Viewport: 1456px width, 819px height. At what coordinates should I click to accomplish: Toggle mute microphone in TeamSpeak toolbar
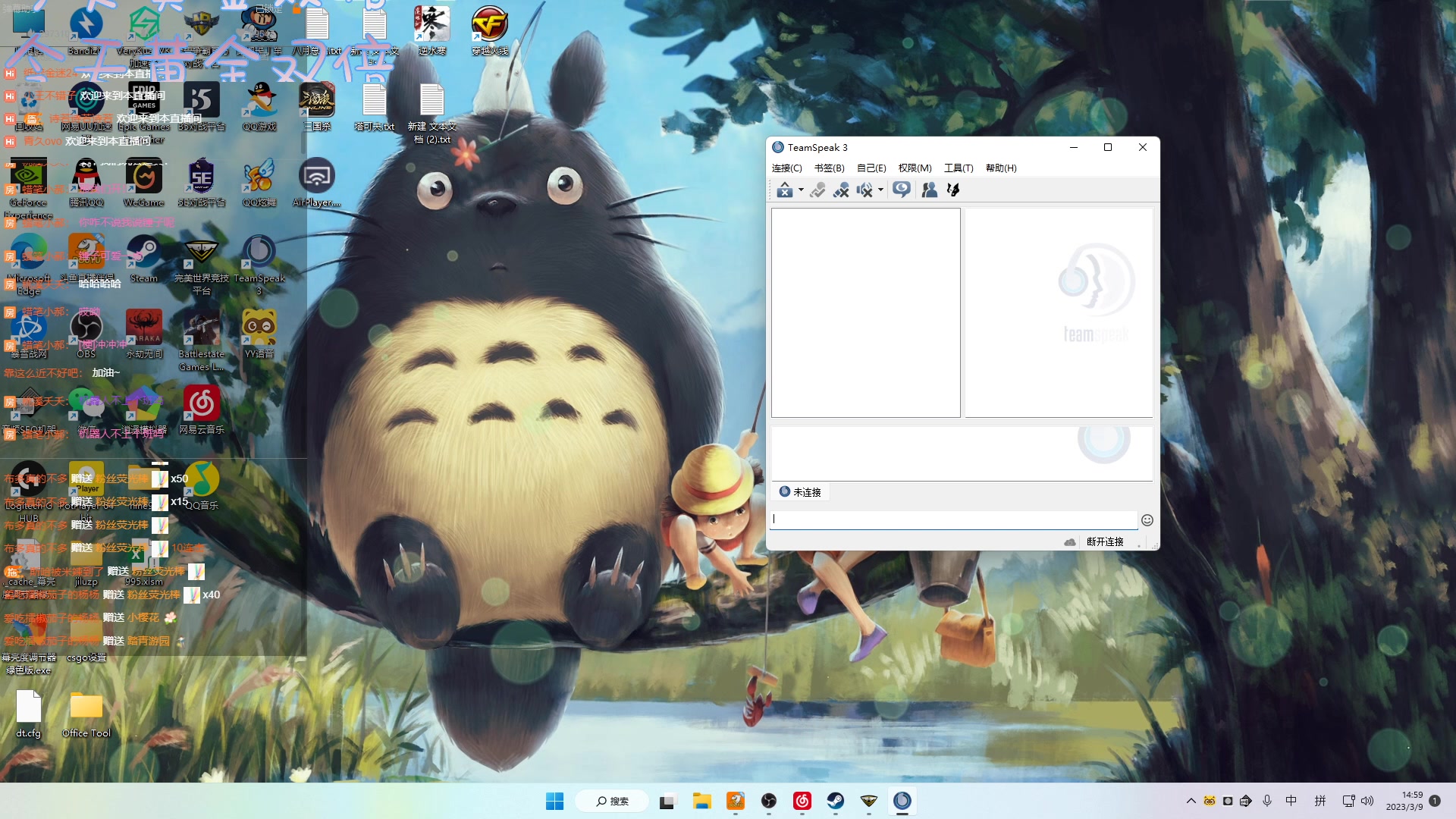click(x=841, y=190)
